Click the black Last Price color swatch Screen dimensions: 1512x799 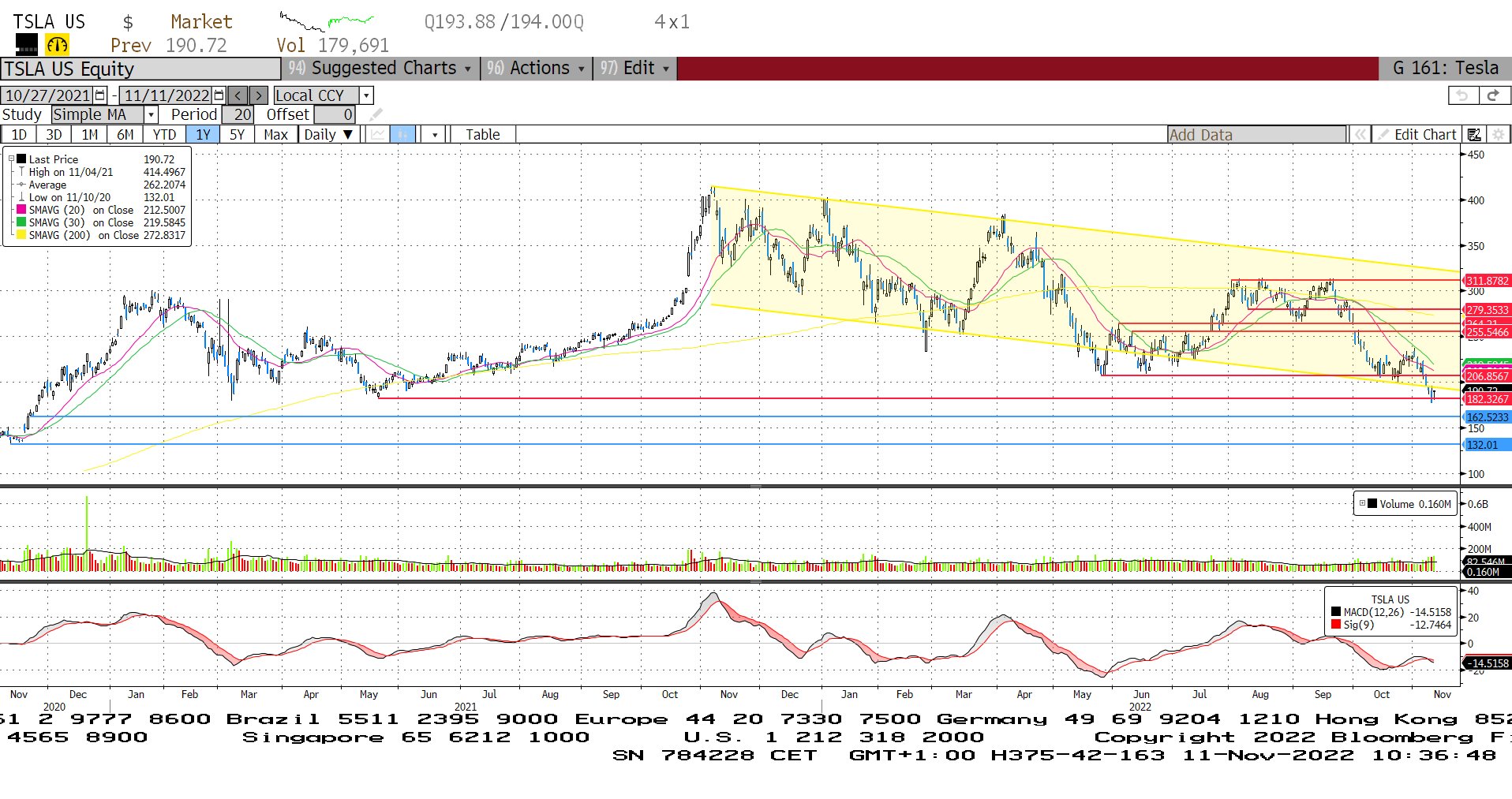[x=22, y=159]
